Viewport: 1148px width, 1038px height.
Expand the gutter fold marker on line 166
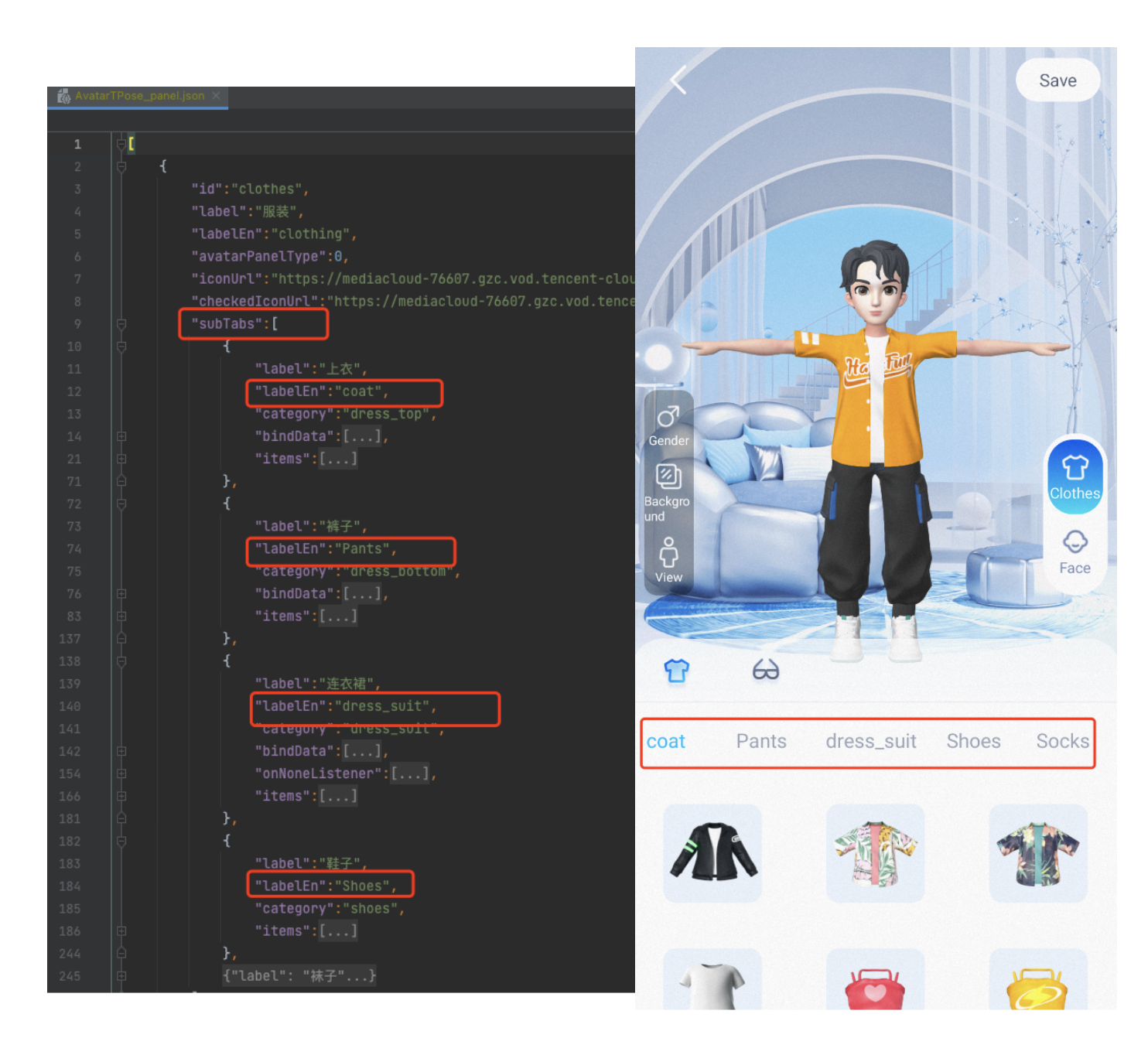121,796
